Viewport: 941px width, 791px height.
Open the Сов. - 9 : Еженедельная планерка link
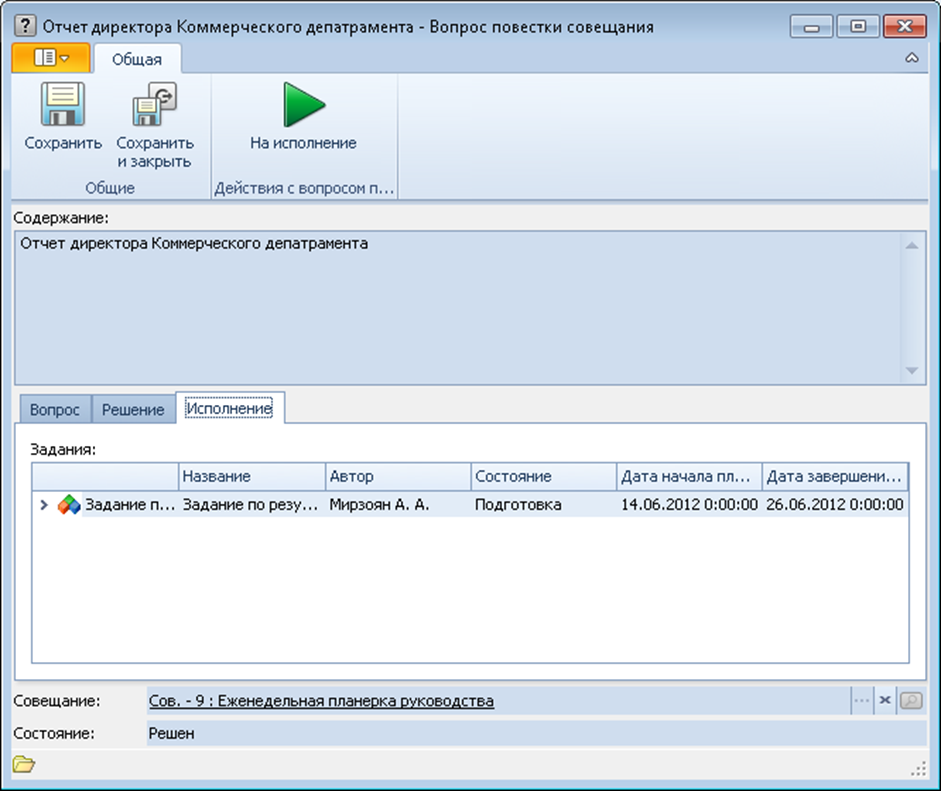321,701
